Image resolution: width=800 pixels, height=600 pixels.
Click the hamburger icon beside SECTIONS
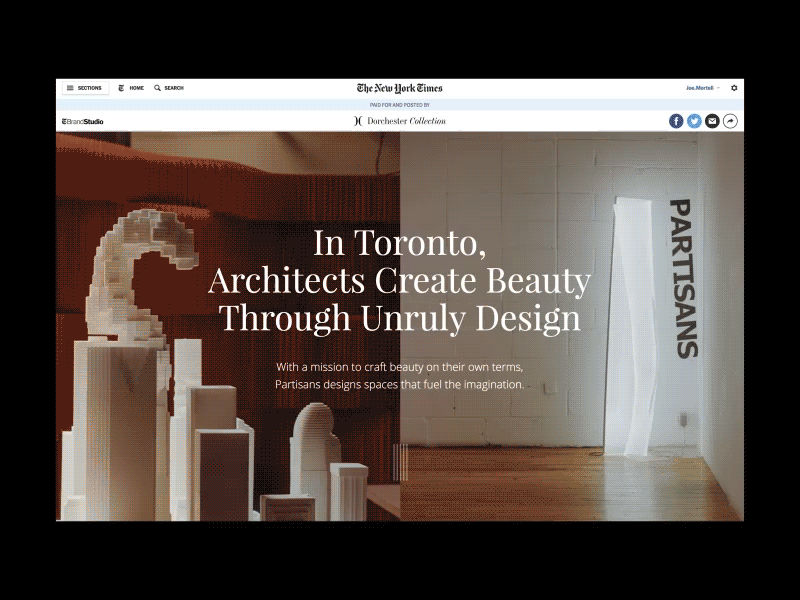coord(69,88)
